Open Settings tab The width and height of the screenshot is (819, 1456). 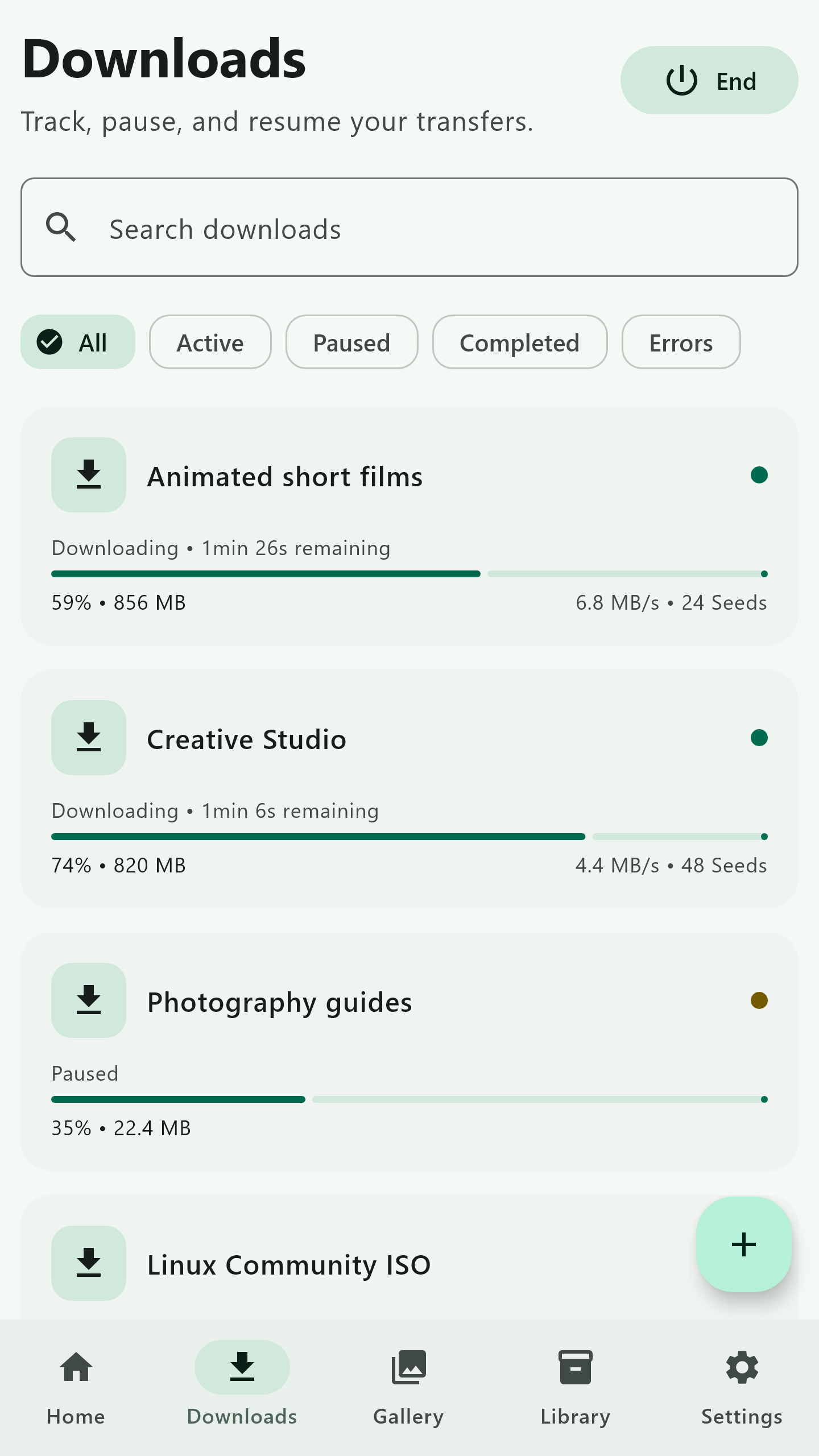pos(742,1388)
